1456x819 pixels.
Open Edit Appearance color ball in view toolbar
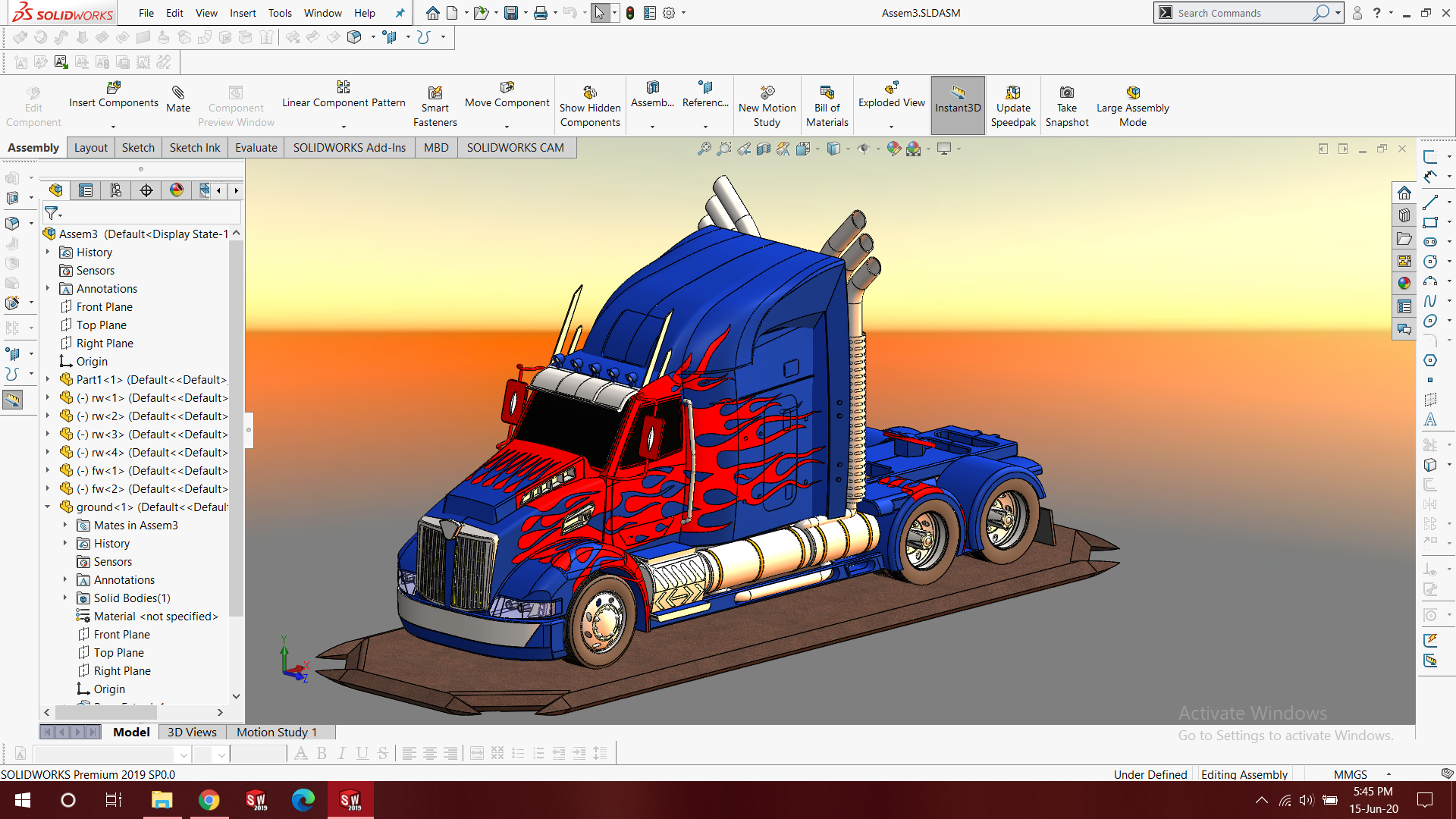894,149
